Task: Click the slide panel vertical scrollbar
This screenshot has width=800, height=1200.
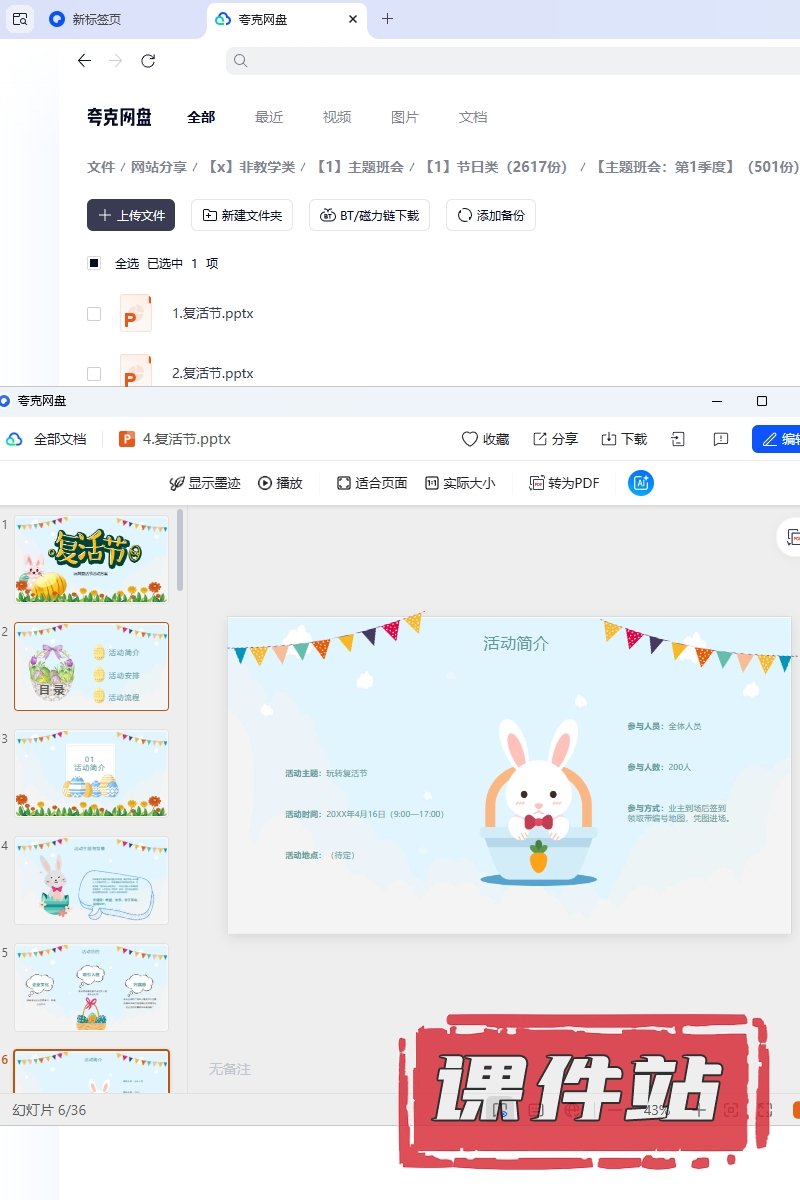Action: 180,550
